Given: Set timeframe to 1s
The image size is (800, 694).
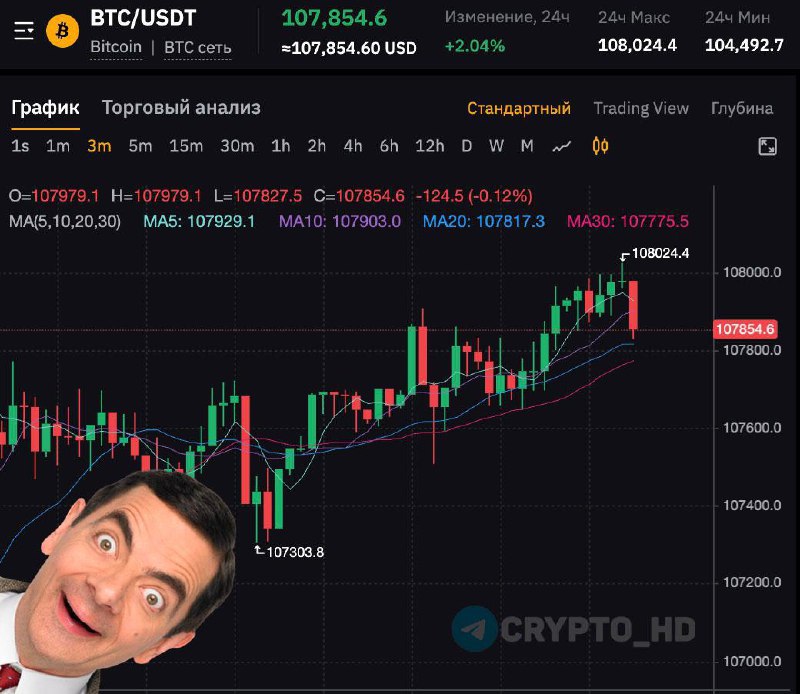Looking at the screenshot, I should pyautogui.click(x=20, y=146).
